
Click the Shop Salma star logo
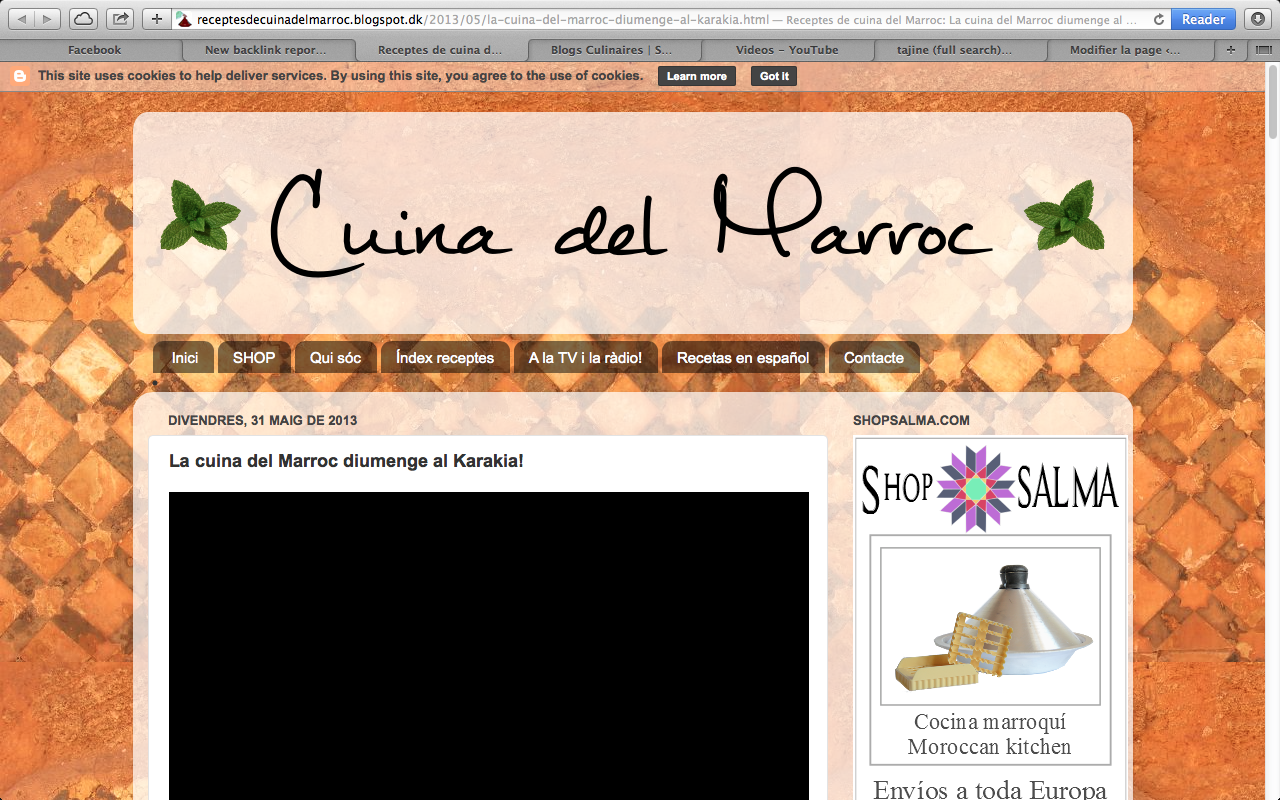pyautogui.click(x=975, y=489)
